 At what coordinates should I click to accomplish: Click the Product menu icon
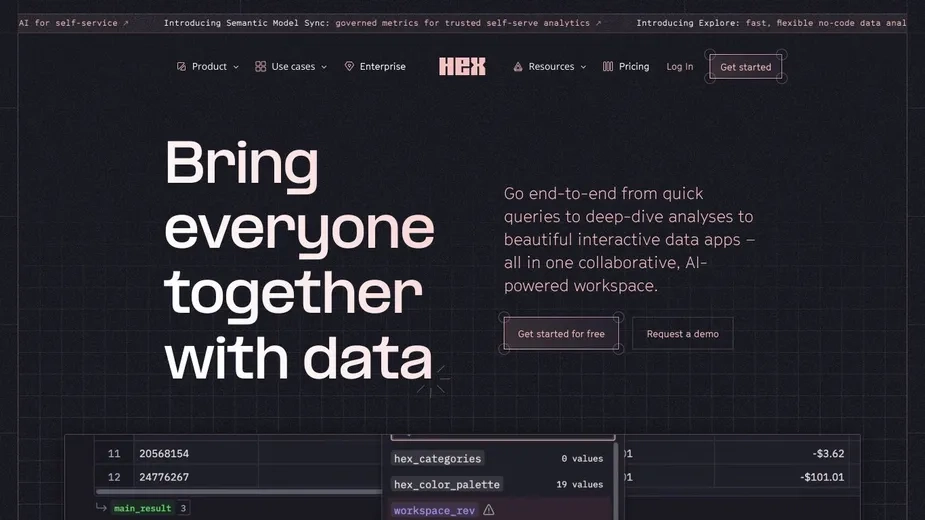(x=181, y=67)
